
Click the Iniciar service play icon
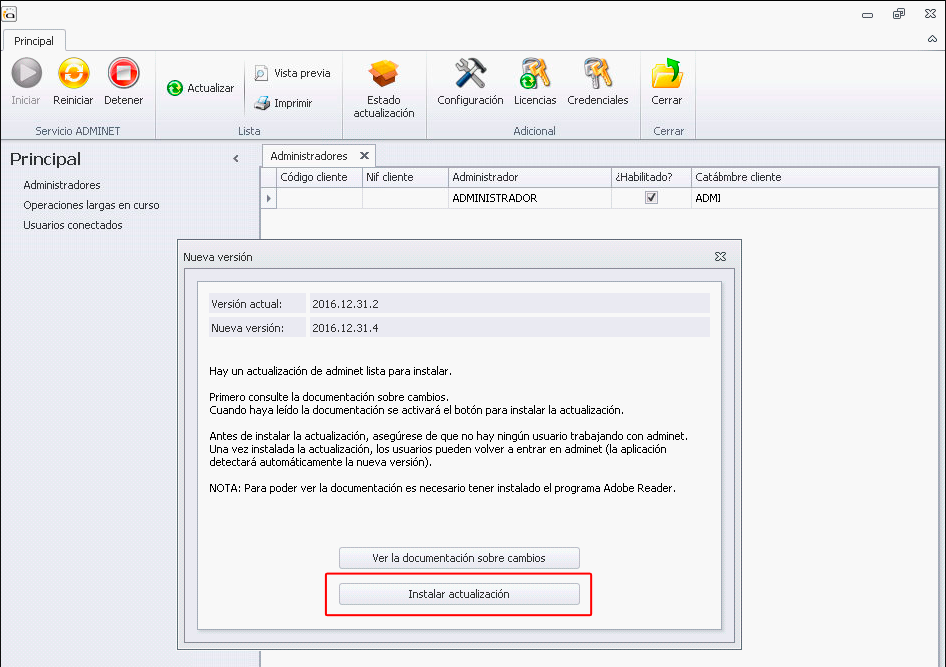pyautogui.click(x=27, y=73)
